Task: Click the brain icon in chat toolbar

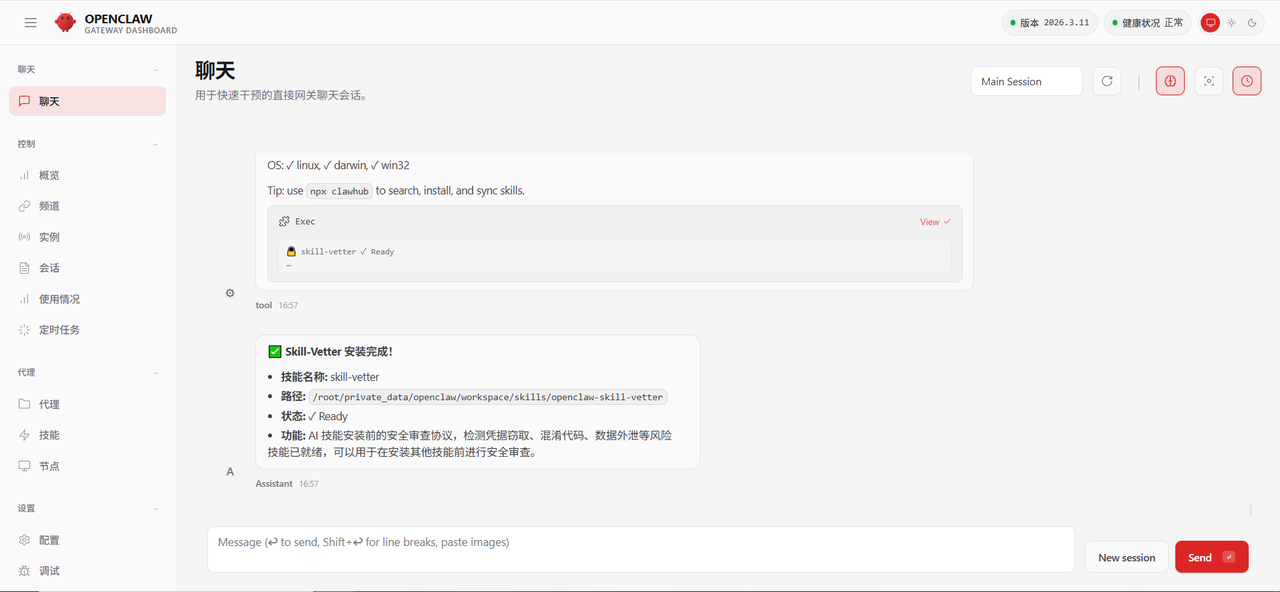Action: coord(1170,81)
